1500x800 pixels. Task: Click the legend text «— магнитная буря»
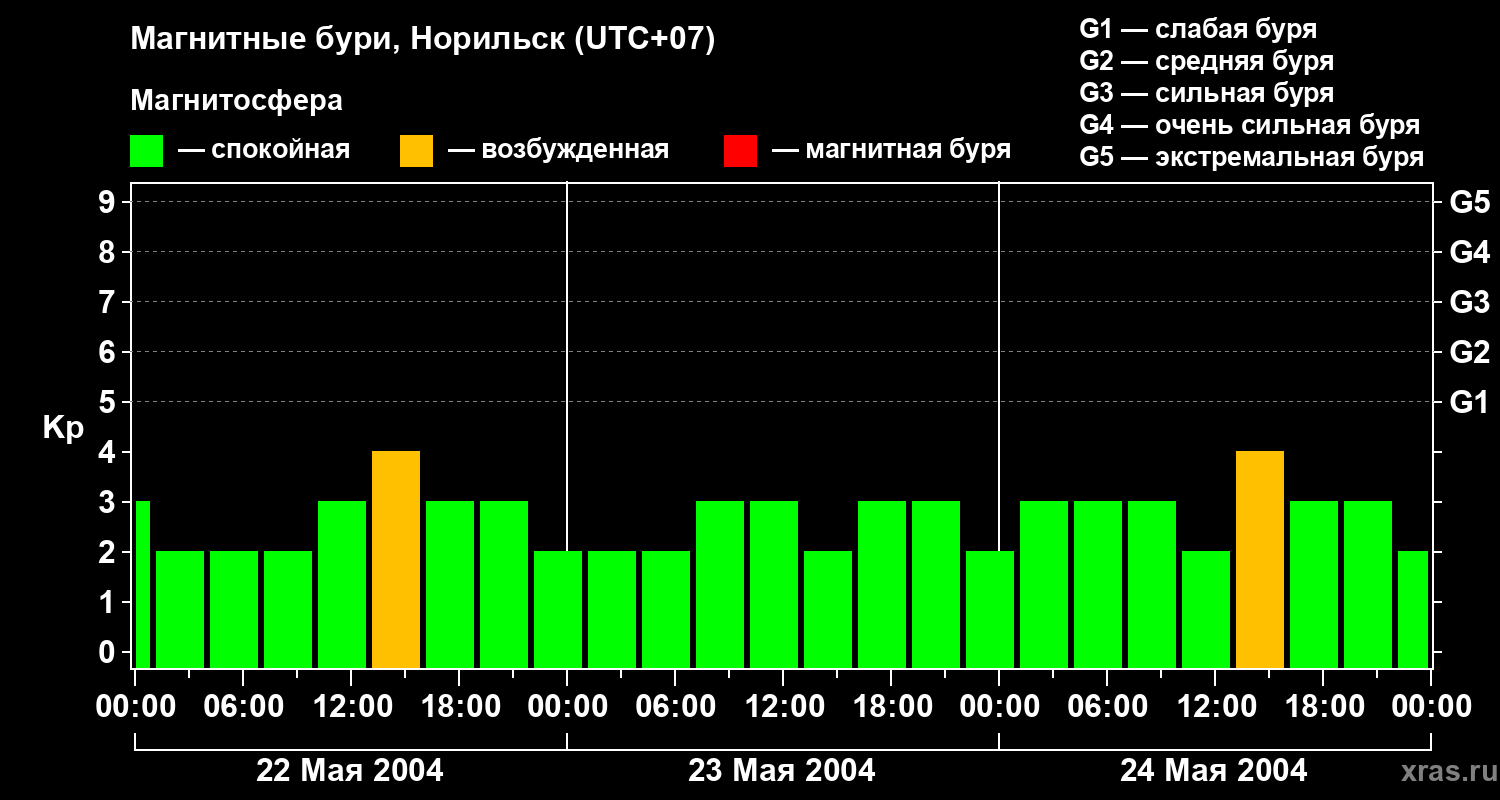click(x=891, y=150)
